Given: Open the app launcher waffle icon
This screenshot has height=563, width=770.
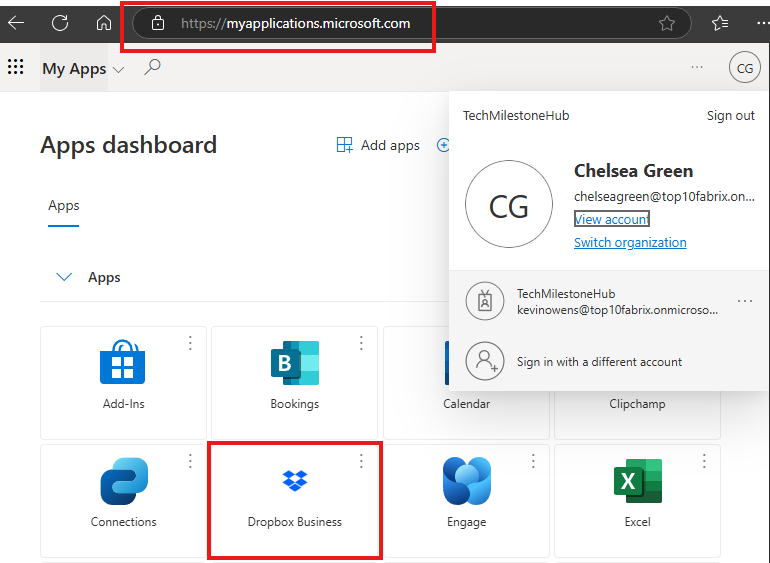Looking at the screenshot, I should tap(16, 67).
